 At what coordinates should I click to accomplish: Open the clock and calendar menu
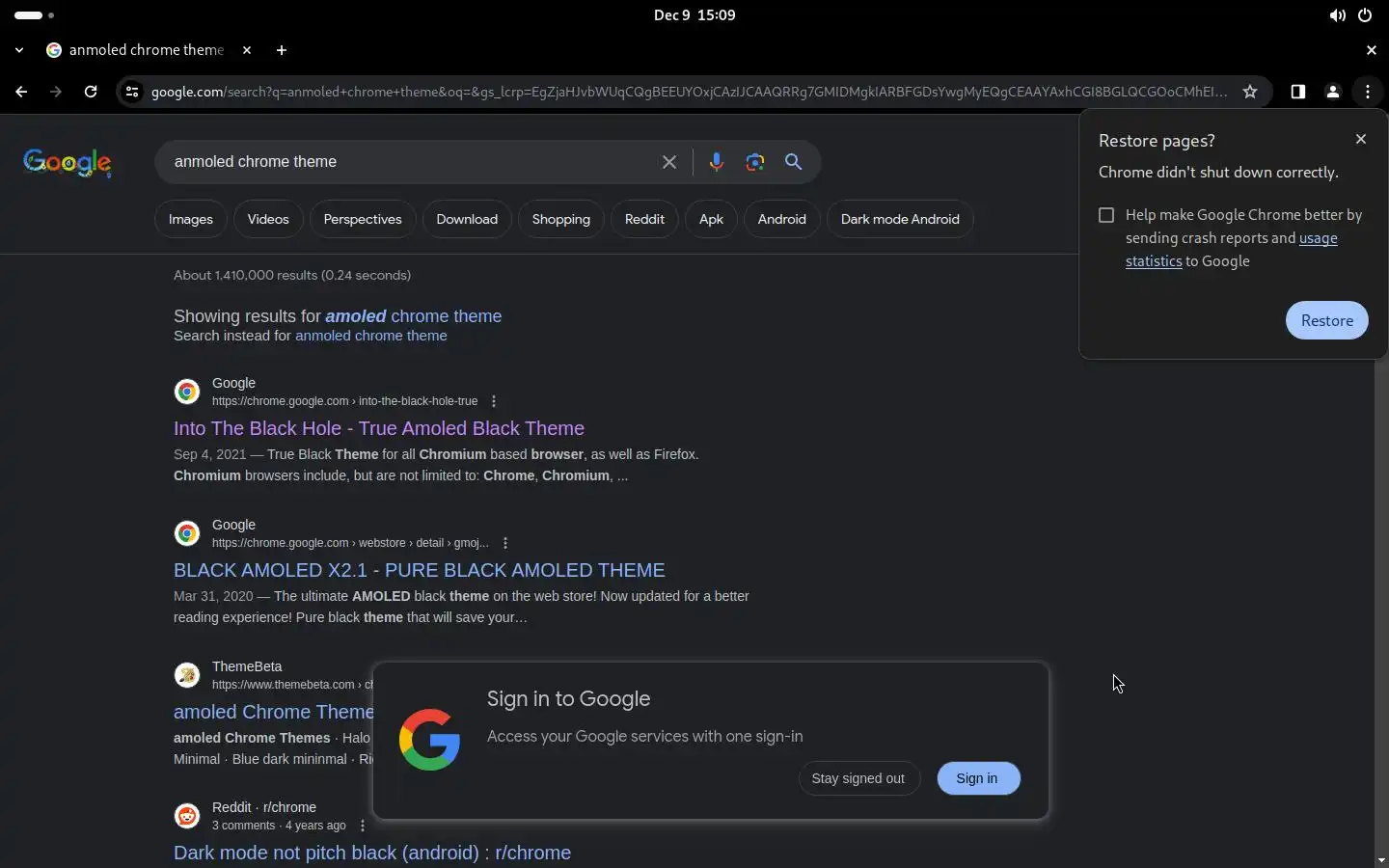click(x=694, y=15)
